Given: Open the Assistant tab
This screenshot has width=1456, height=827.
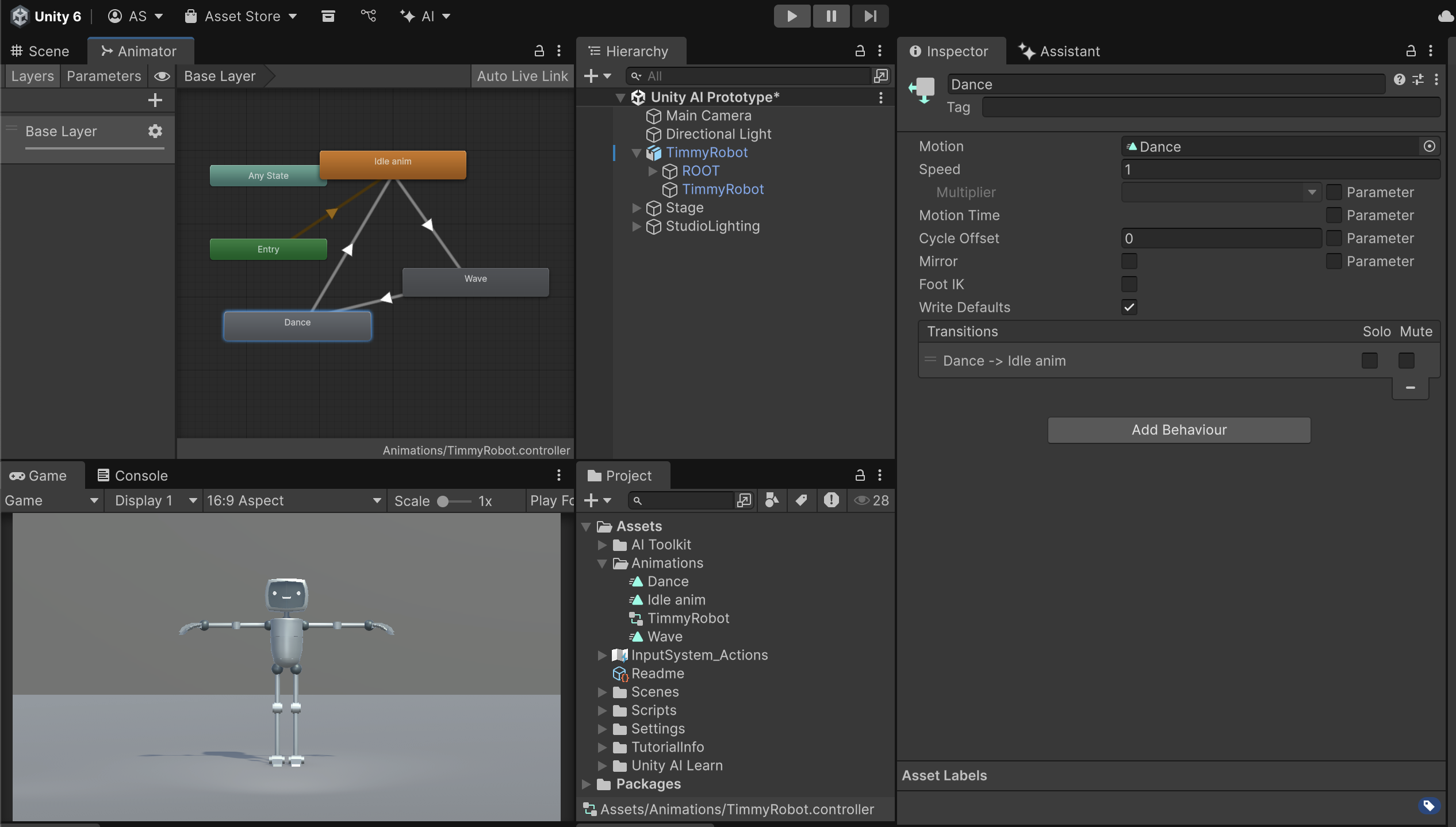Looking at the screenshot, I should coord(1059,51).
